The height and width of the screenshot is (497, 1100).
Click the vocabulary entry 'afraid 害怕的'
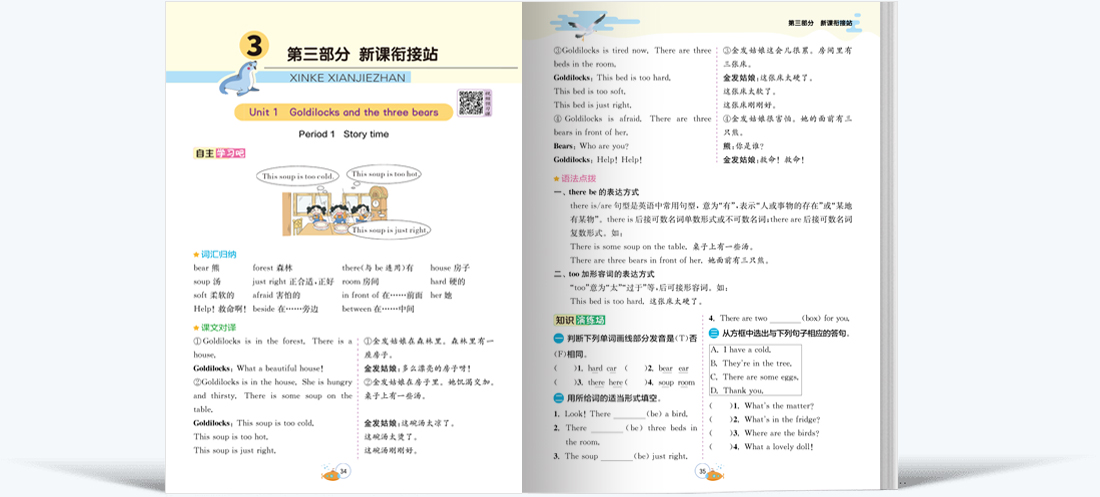[276, 295]
